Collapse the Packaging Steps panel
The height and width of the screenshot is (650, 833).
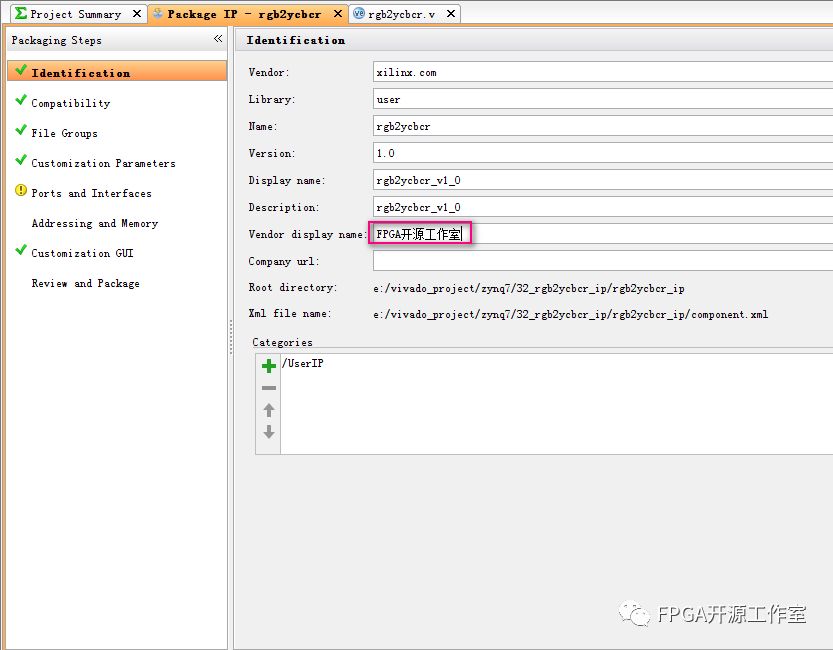point(218,39)
